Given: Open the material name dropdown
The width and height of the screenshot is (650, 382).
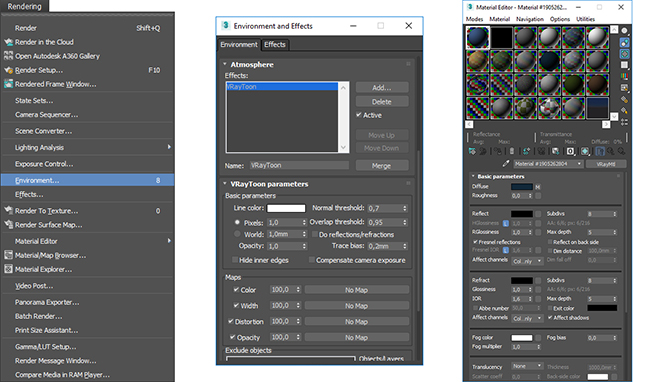Looking at the screenshot, I should 548,164.
